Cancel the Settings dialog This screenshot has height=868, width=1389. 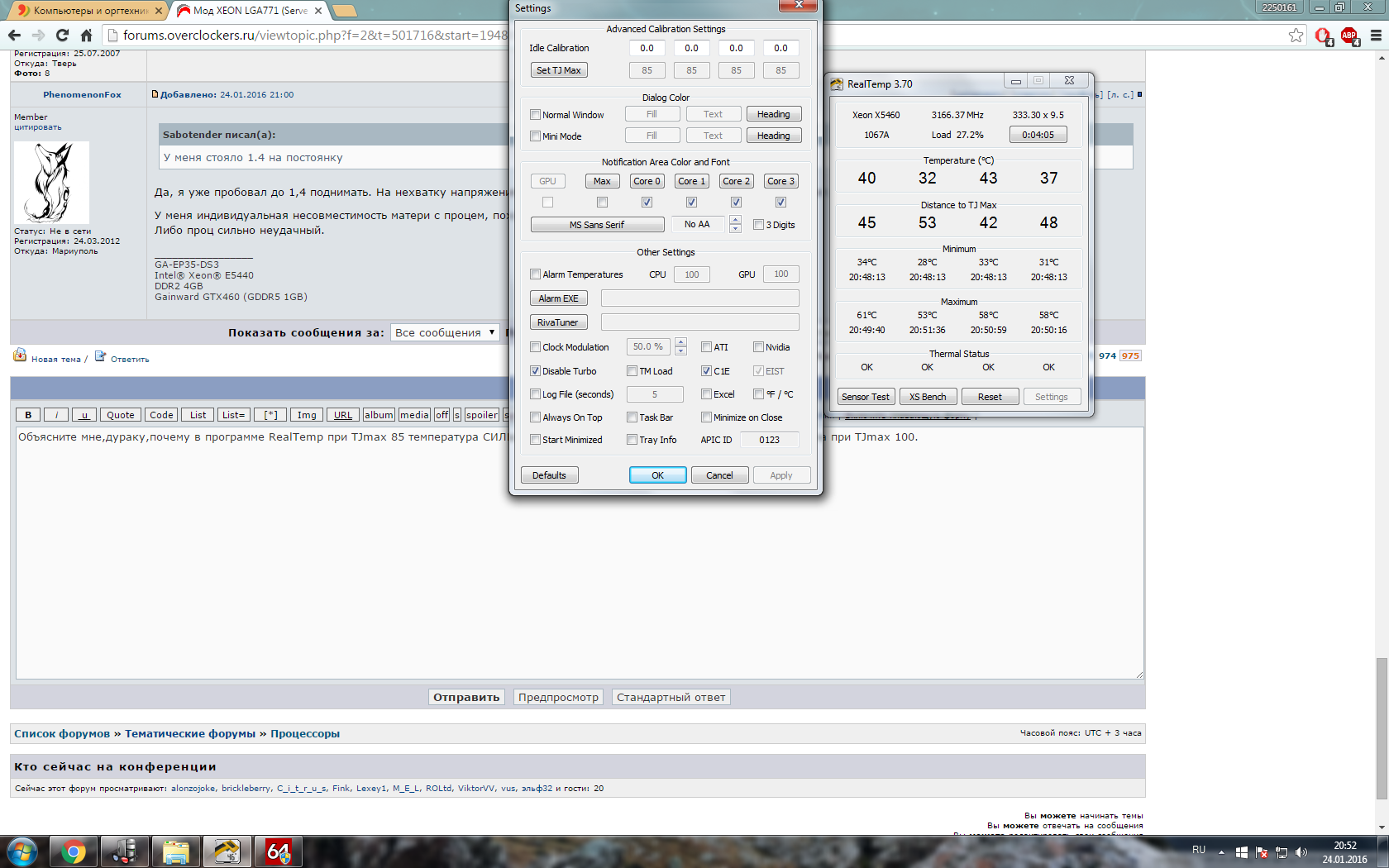coord(719,475)
